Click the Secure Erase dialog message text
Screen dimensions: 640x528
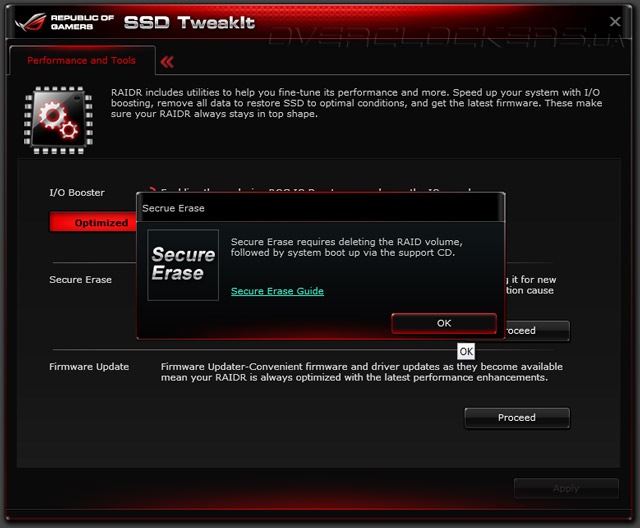pyautogui.click(x=347, y=247)
